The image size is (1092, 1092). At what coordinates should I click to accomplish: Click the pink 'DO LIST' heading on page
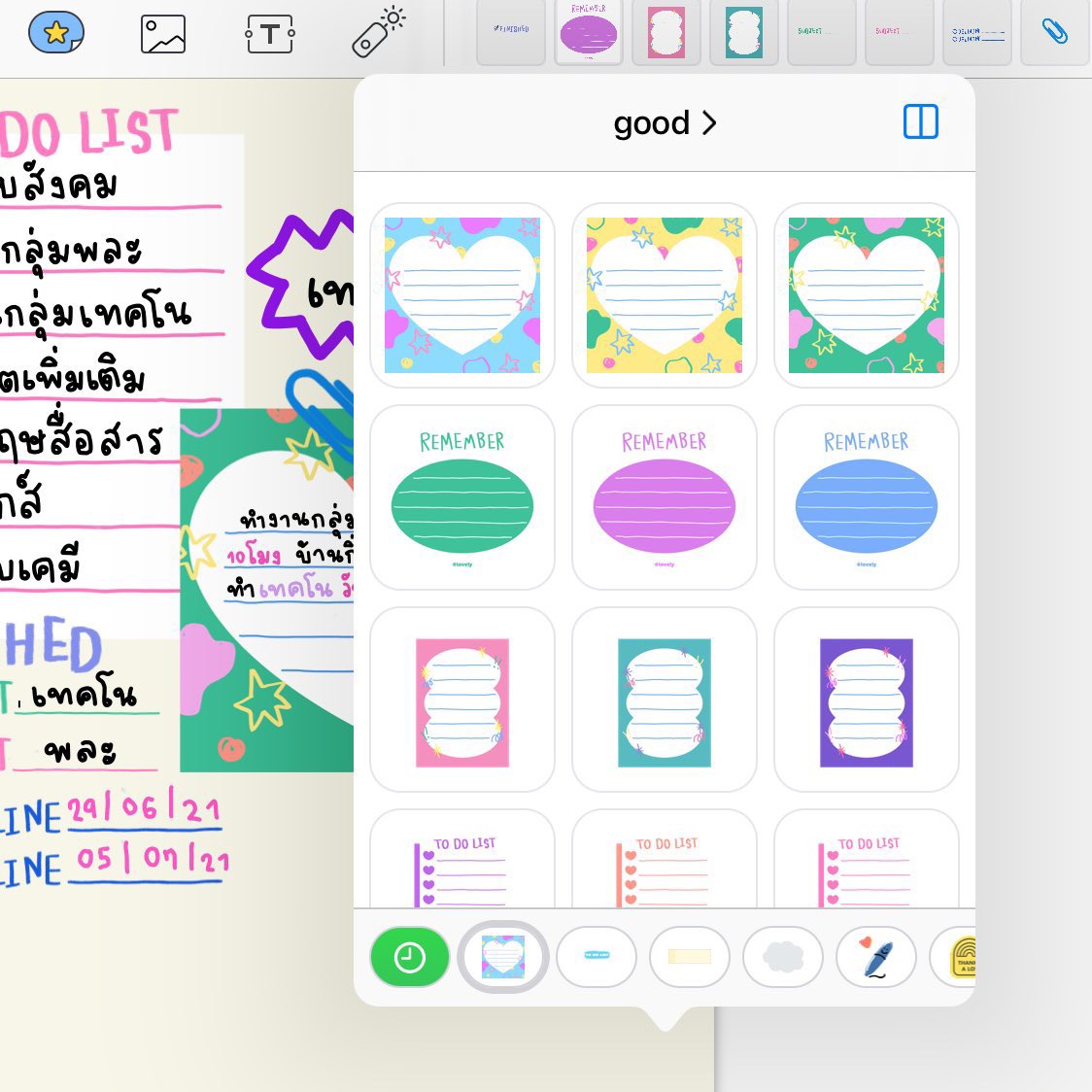tap(88, 132)
